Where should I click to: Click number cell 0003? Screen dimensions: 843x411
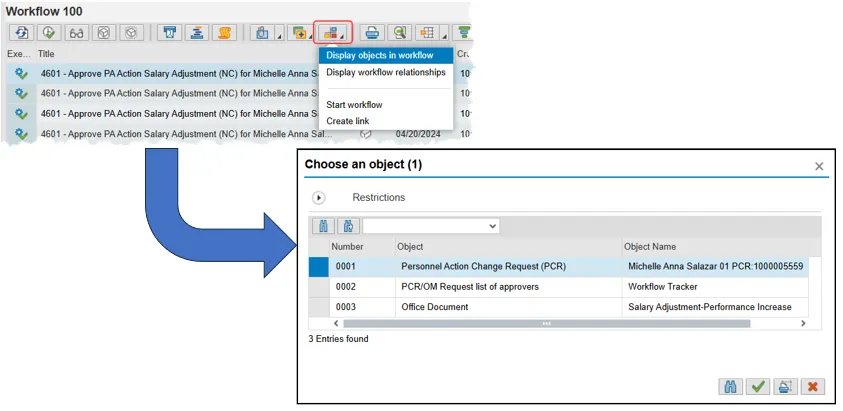pyautogui.click(x=362, y=307)
